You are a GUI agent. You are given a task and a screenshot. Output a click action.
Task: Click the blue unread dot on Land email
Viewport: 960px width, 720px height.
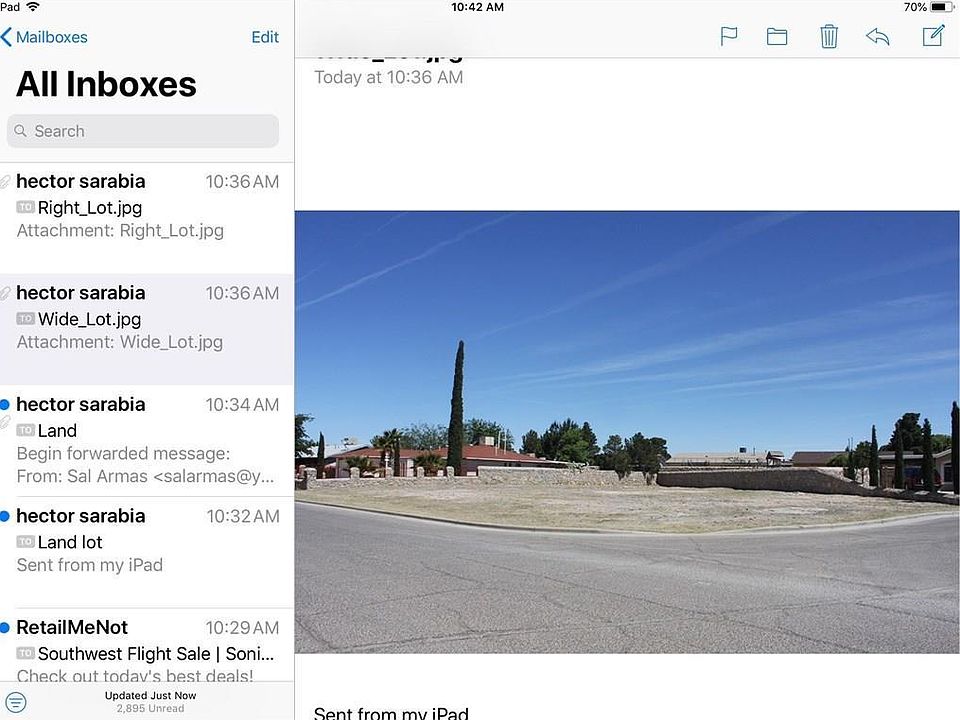pos(5,405)
